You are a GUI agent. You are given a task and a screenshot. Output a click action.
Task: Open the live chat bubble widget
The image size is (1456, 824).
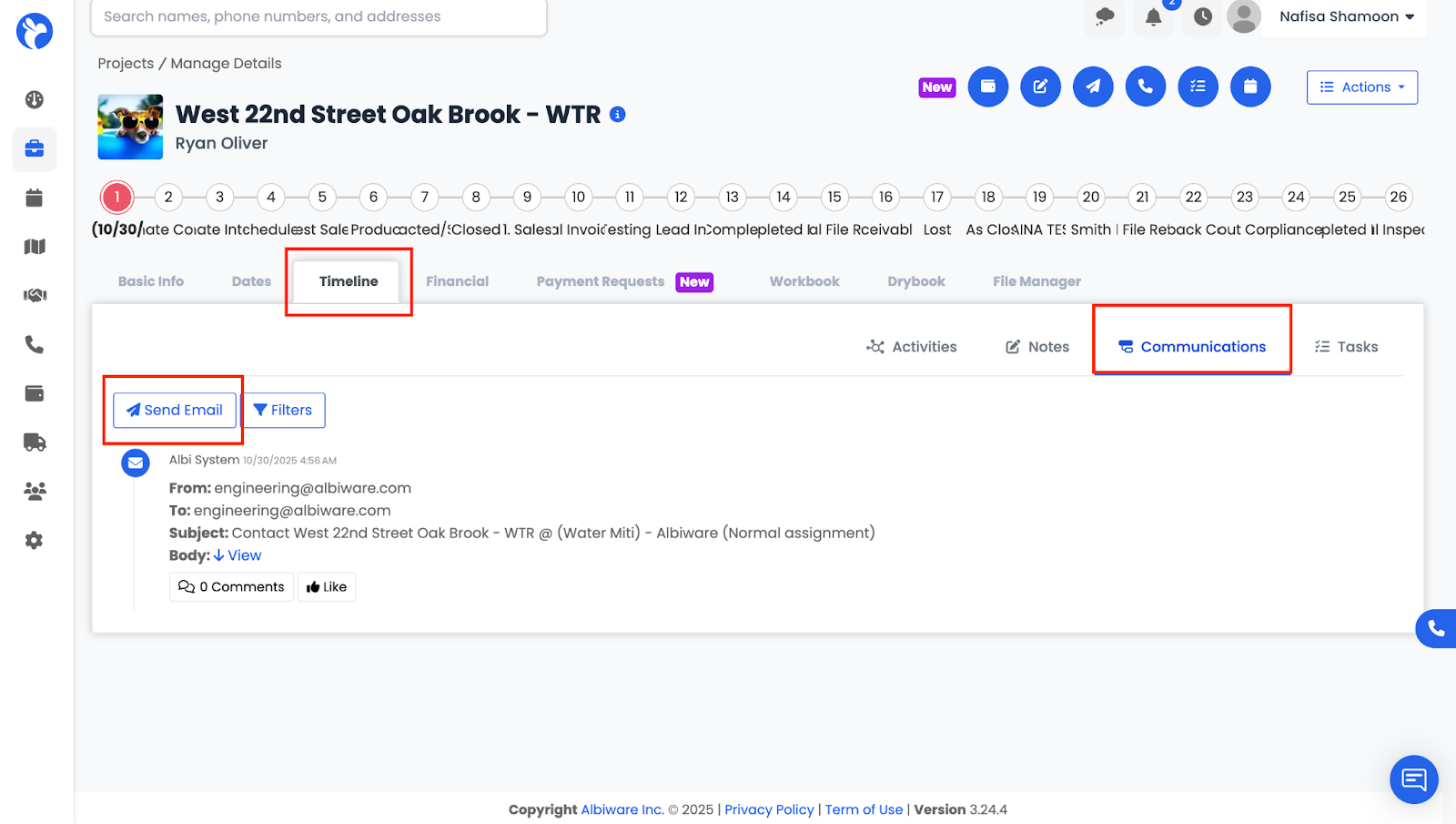[x=1413, y=779]
